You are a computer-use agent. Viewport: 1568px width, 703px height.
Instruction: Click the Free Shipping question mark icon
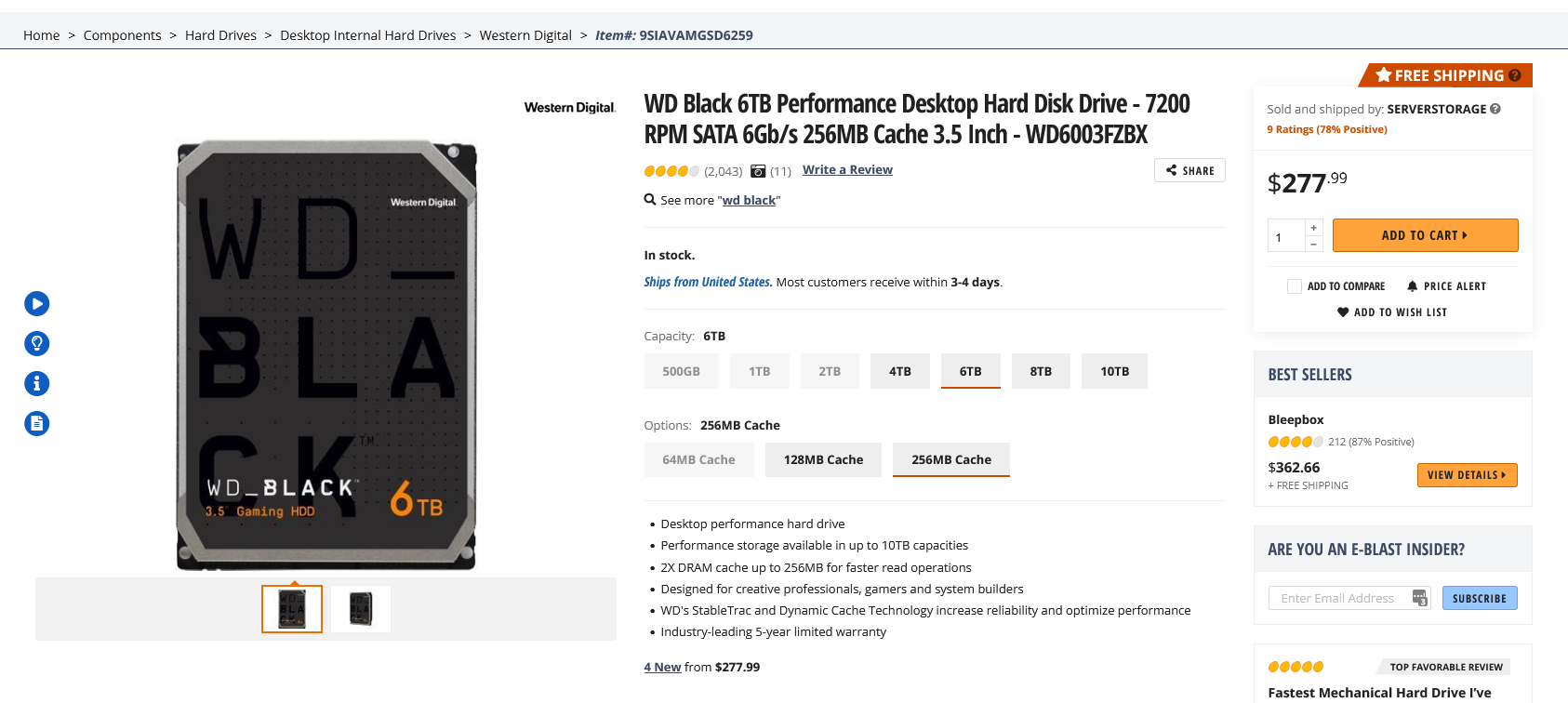[x=1515, y=75]
